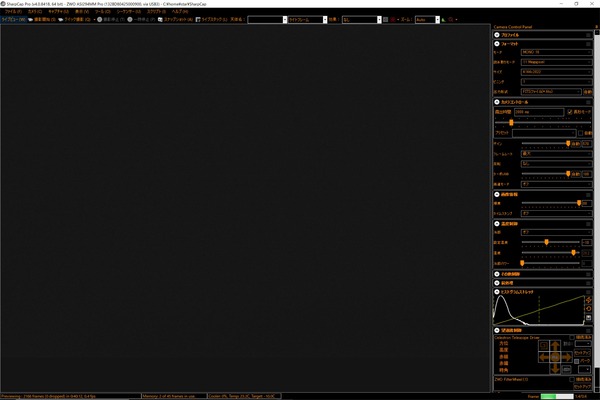Click the histogram save icon
This screenshot has width=600, height=400.
pyautogui.click(x=589, y=318)
